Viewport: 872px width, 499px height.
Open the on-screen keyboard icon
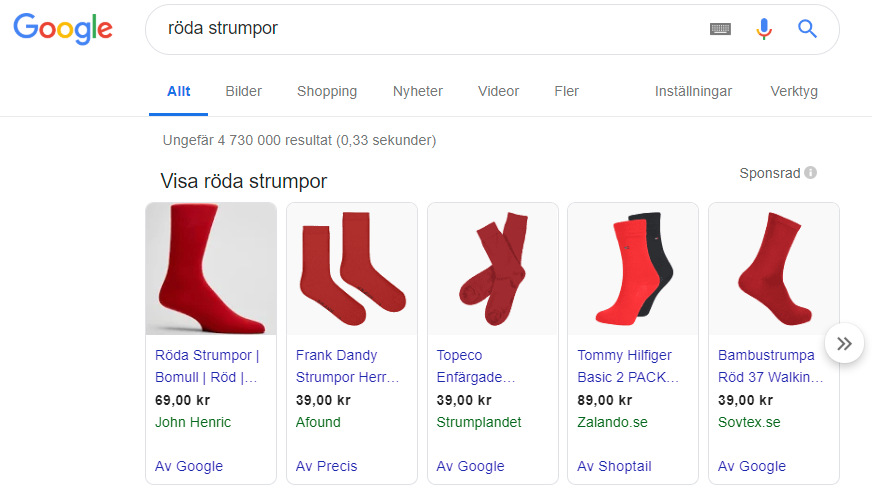(720, 29)
